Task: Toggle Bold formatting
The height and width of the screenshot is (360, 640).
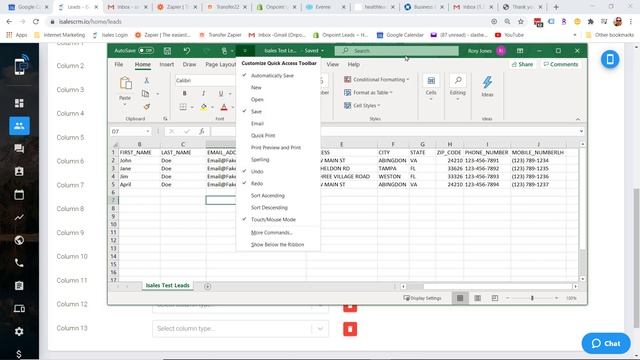Action: (184, 93)
